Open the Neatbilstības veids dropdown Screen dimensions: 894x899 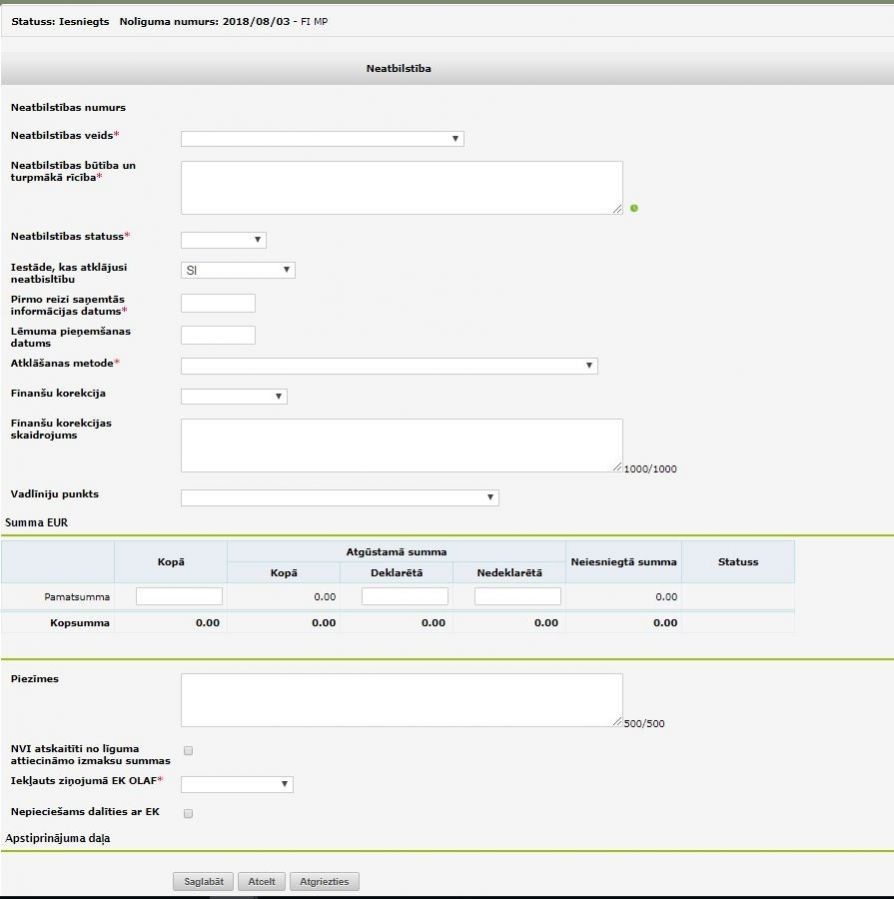click(x=322, y=139)
